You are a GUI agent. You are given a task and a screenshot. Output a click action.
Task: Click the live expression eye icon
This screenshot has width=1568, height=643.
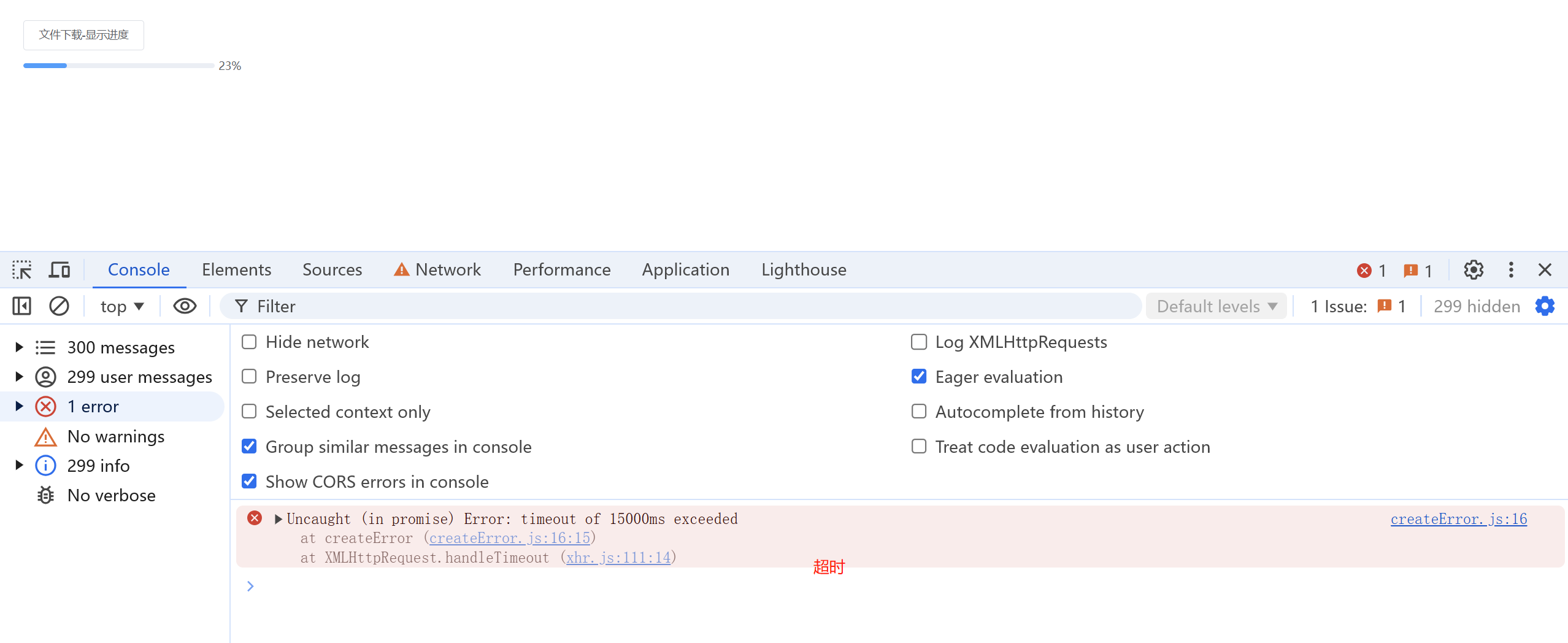[185, 306]
